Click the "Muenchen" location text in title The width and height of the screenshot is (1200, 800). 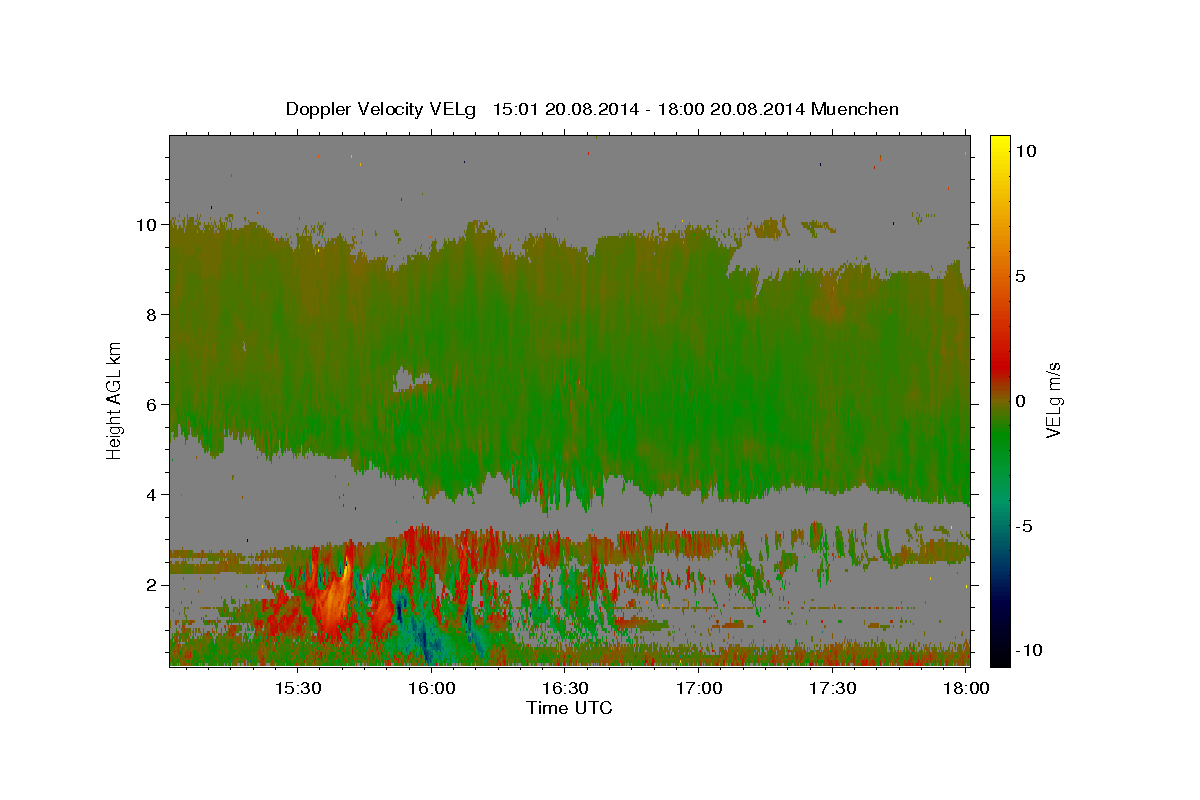tap(855, 109)
